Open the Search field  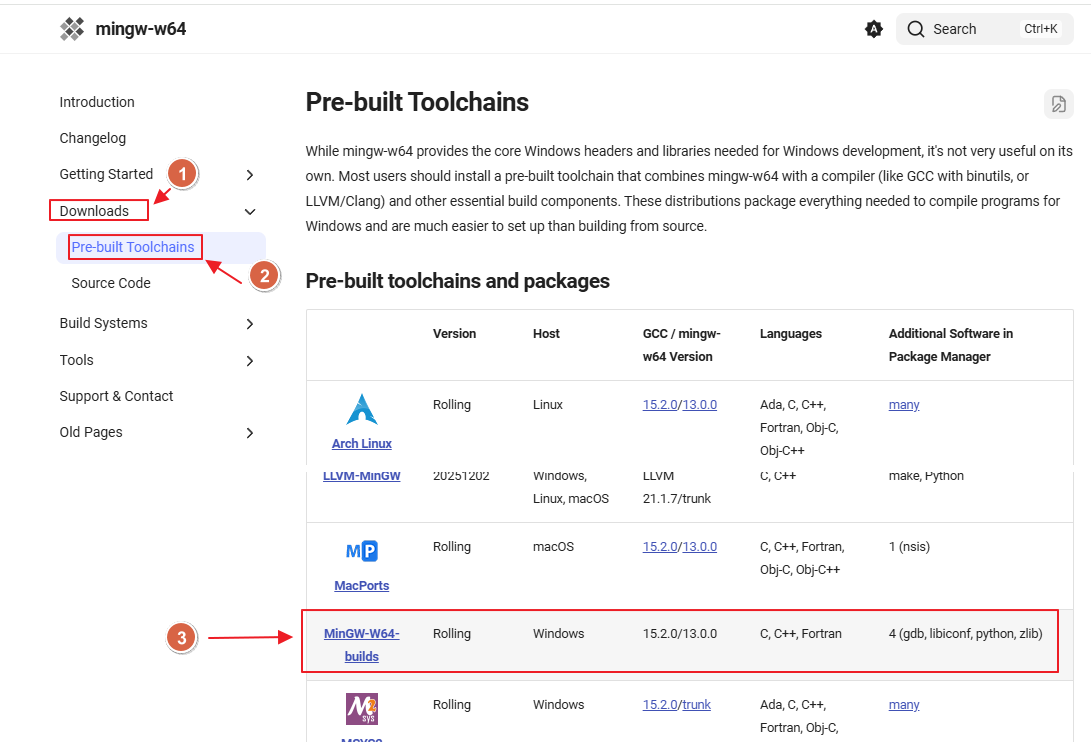tap(984, 29)
